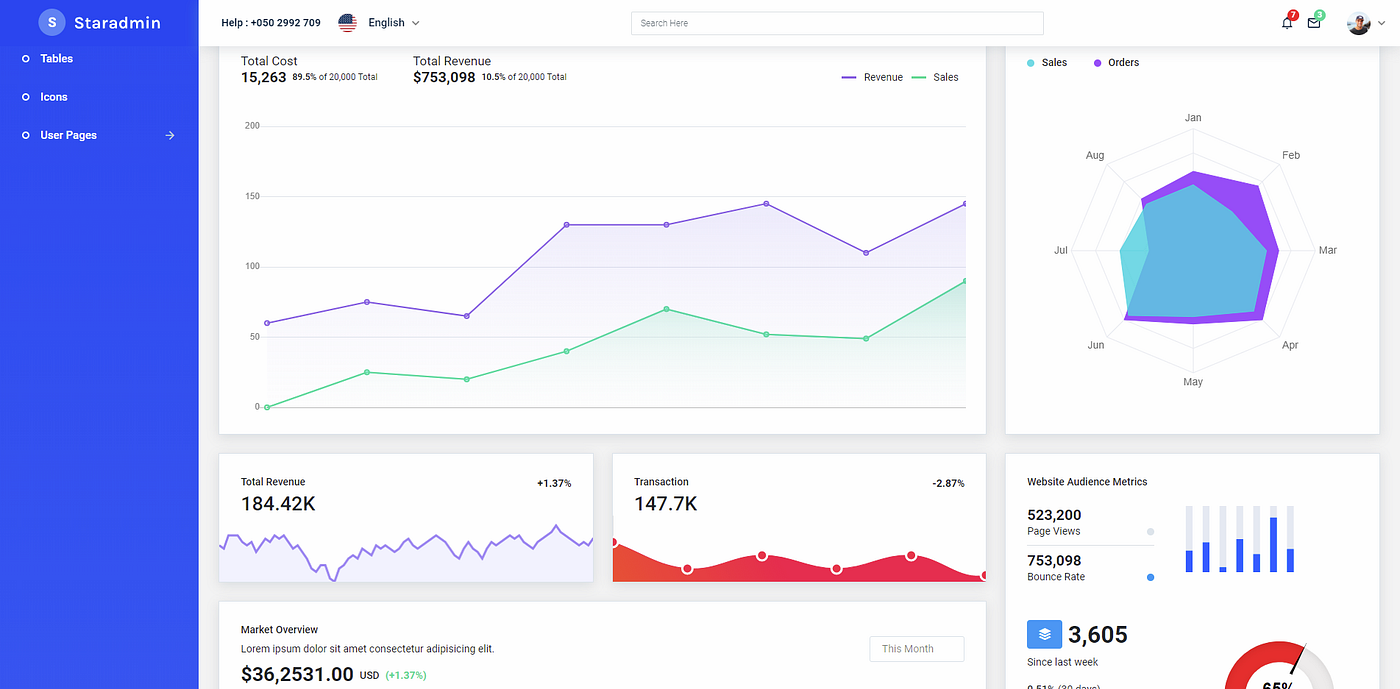Open the messages envelope icon
Viewport: 1400px width, 689px height.
[x=1314, y=23]
